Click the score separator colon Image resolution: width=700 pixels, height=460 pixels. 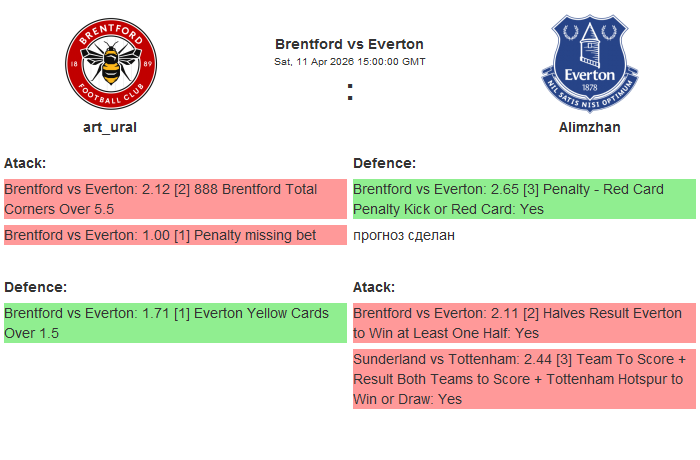(x=350, y=92)
